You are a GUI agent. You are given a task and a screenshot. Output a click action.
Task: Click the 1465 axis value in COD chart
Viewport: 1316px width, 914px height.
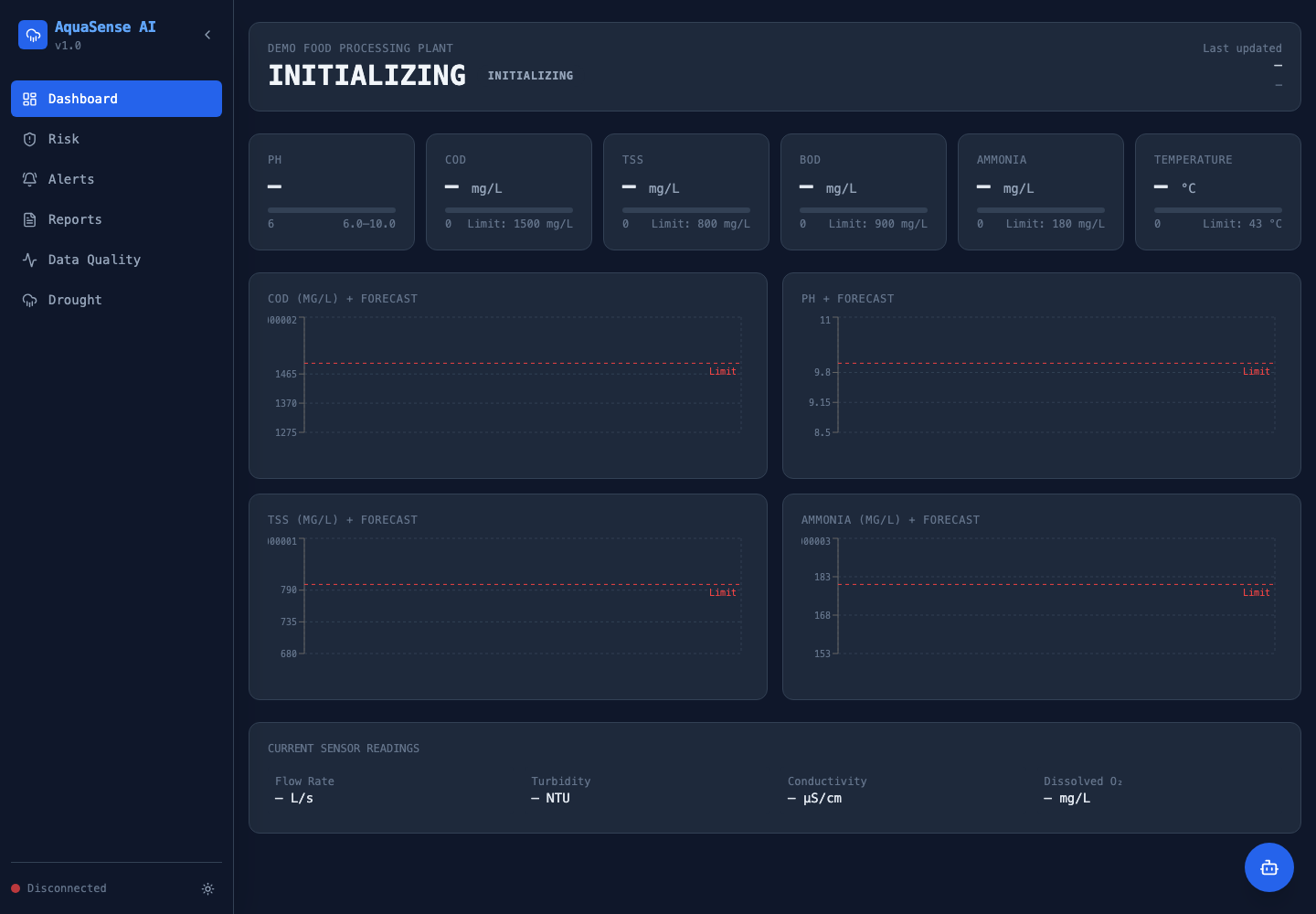pyautogui.click(x=286, y=374)
